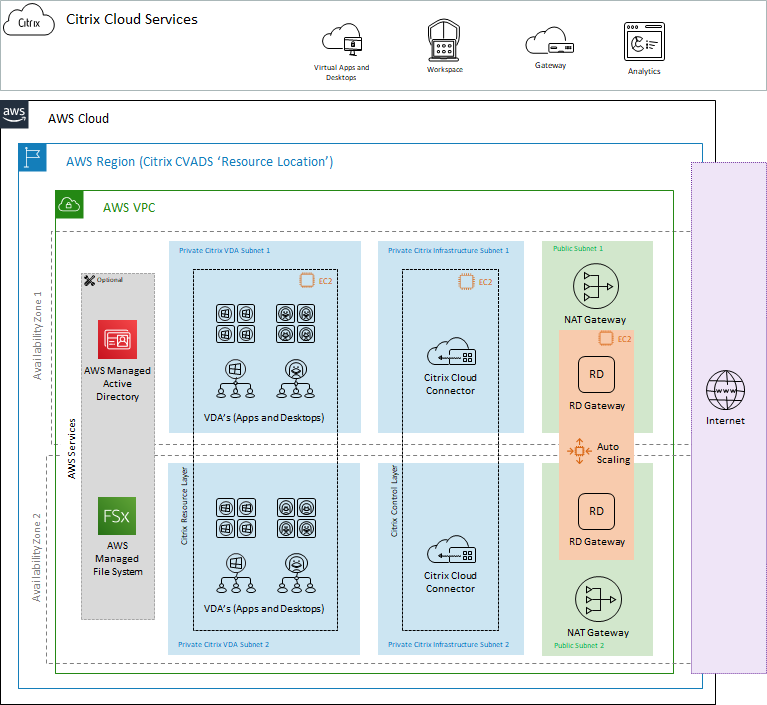Image resolution: width=767 pixels, height=705 pixels.
Task: Click the 'Citrix Cloud Services' title text
Action: 132,19
